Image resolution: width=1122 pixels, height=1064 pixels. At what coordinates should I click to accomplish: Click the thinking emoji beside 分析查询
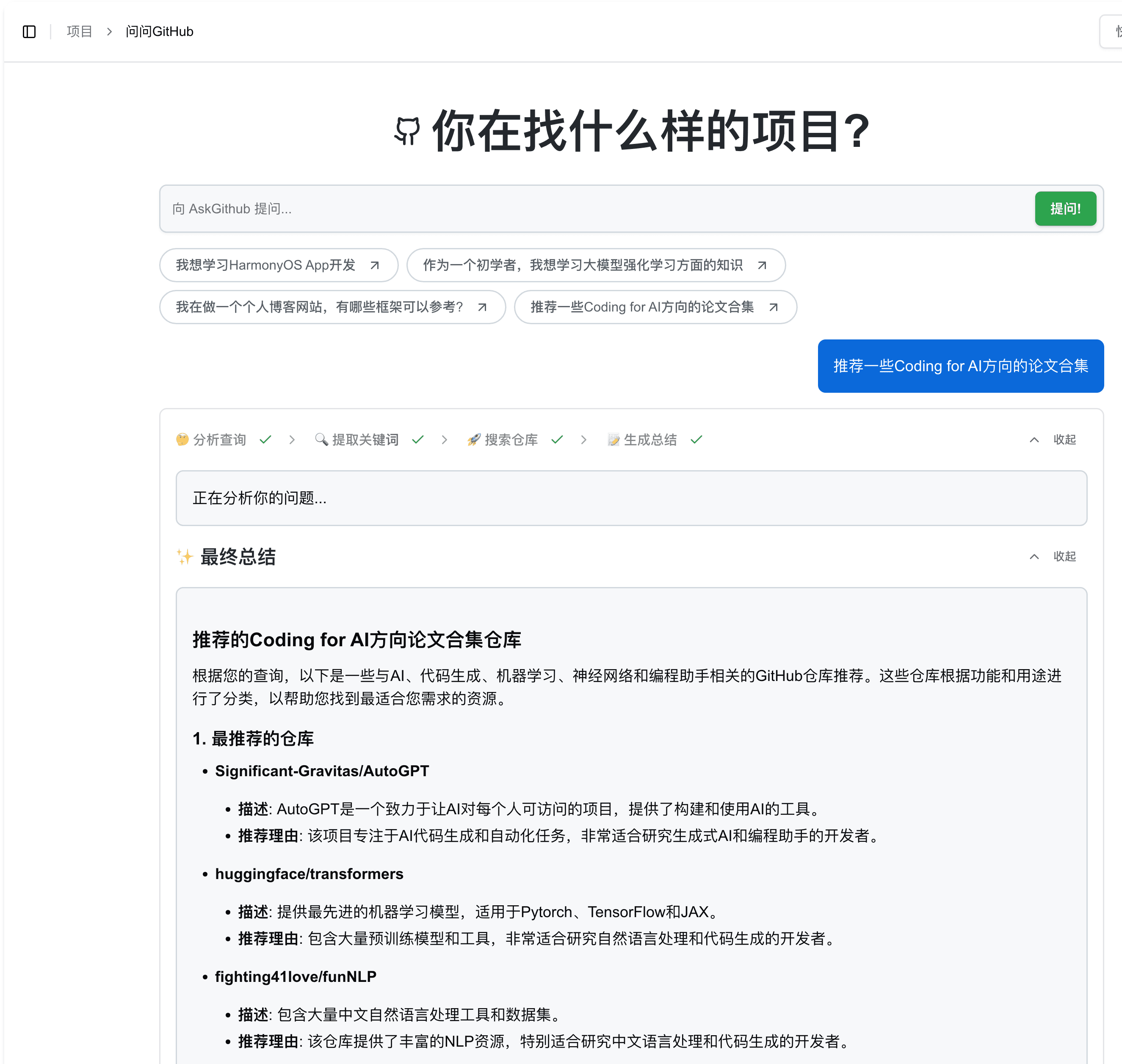point(182,440)
